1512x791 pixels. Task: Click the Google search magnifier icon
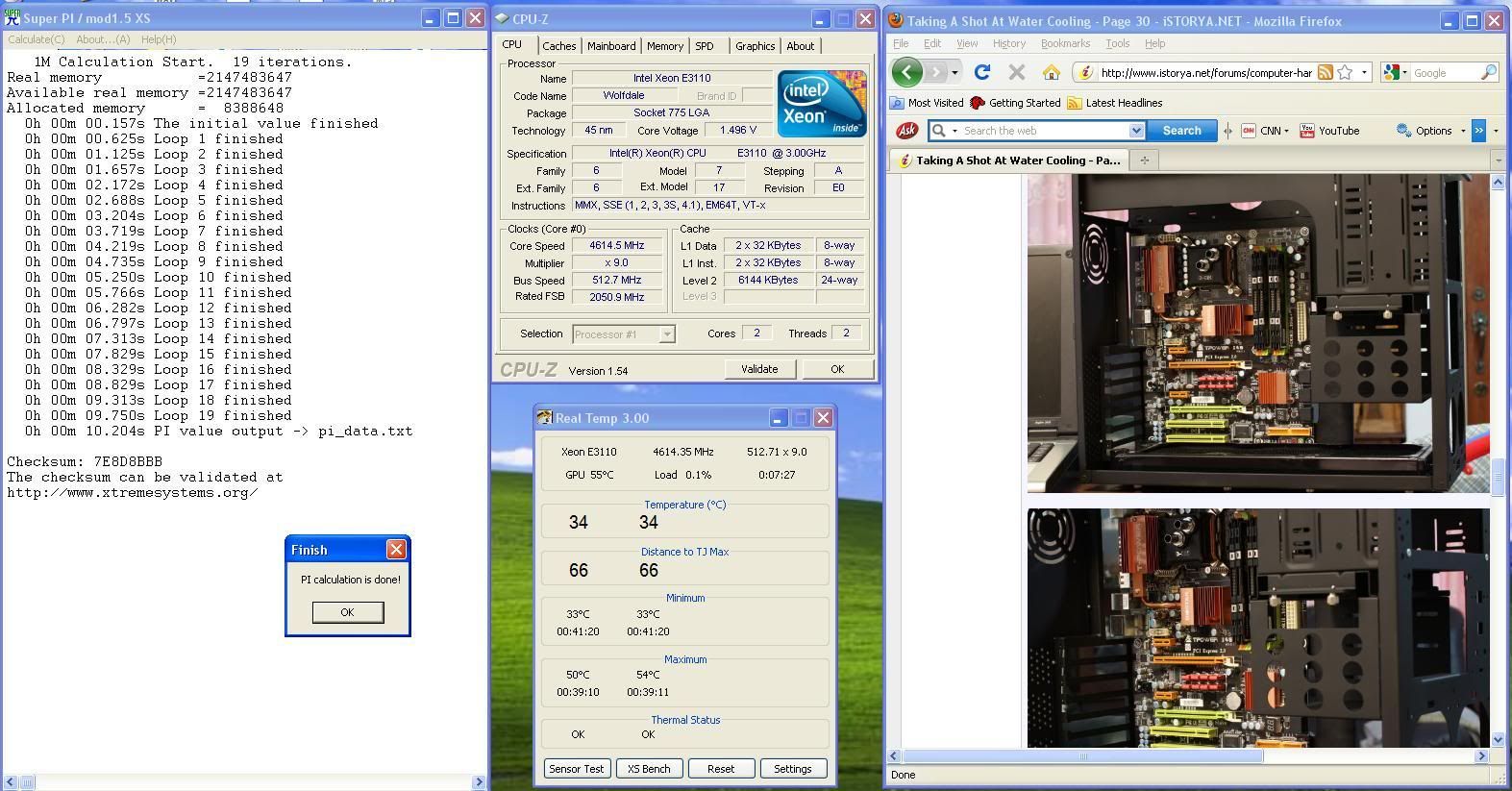click(x=1488, y=72)
